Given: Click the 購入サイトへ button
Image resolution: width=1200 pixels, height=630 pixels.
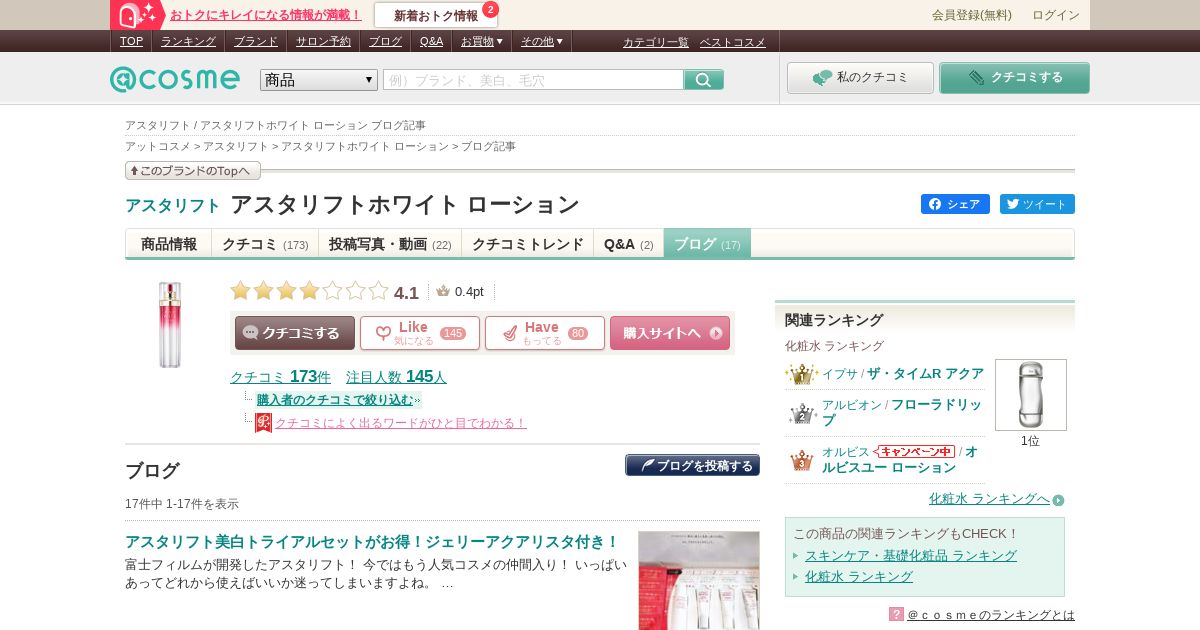Looking at the screenshot, I should click(x=670, y=333).
